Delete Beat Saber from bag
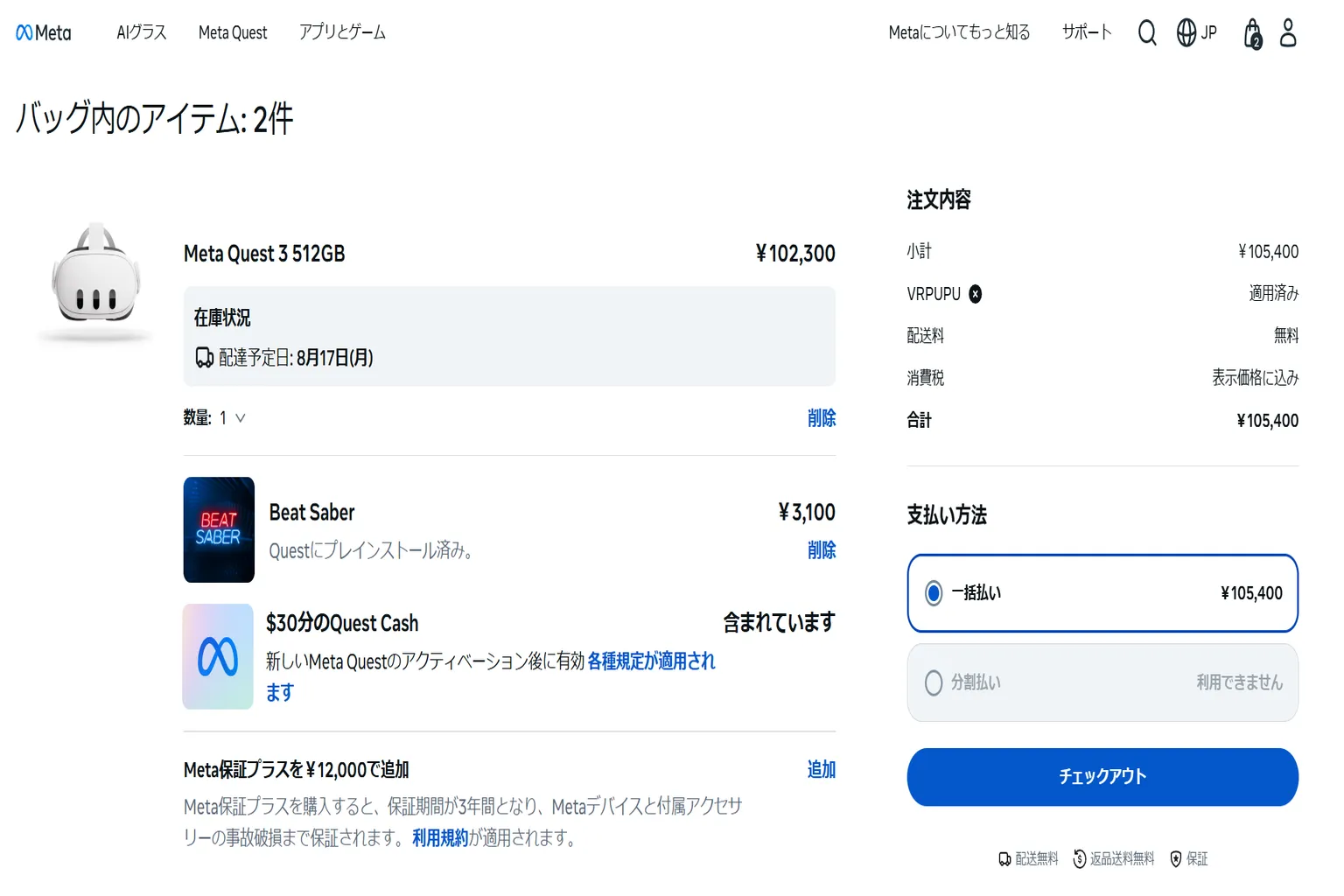This screenshot has width=1344, height=896. pos(822,550)
